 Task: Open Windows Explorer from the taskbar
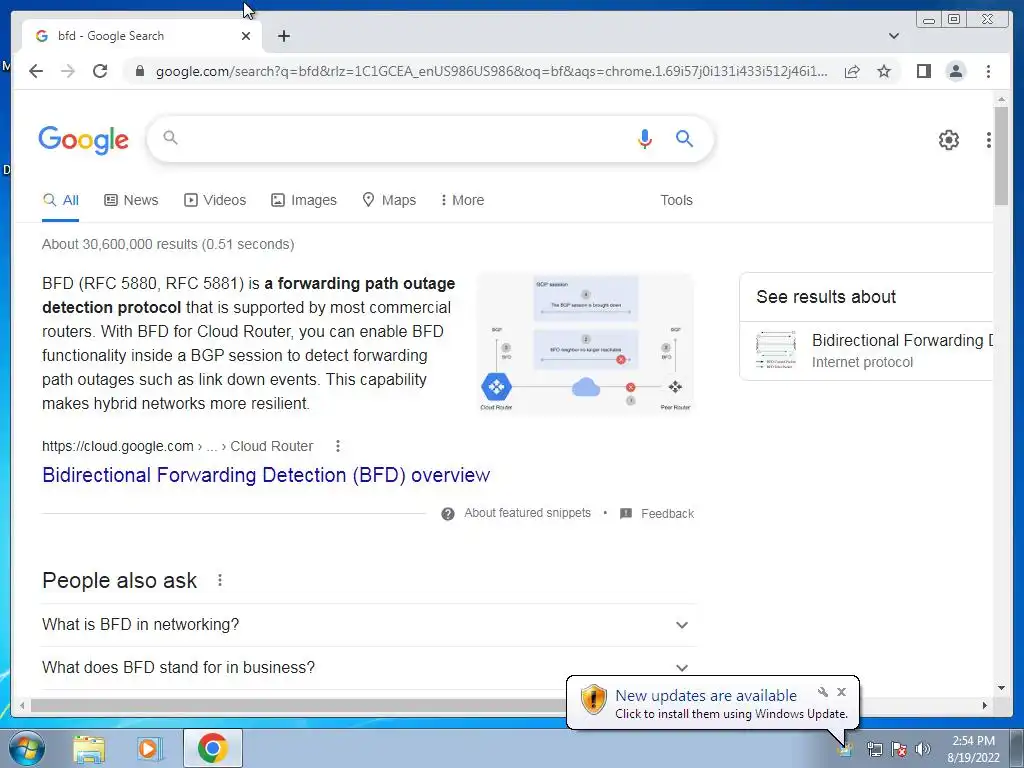[x=89, y=748]
